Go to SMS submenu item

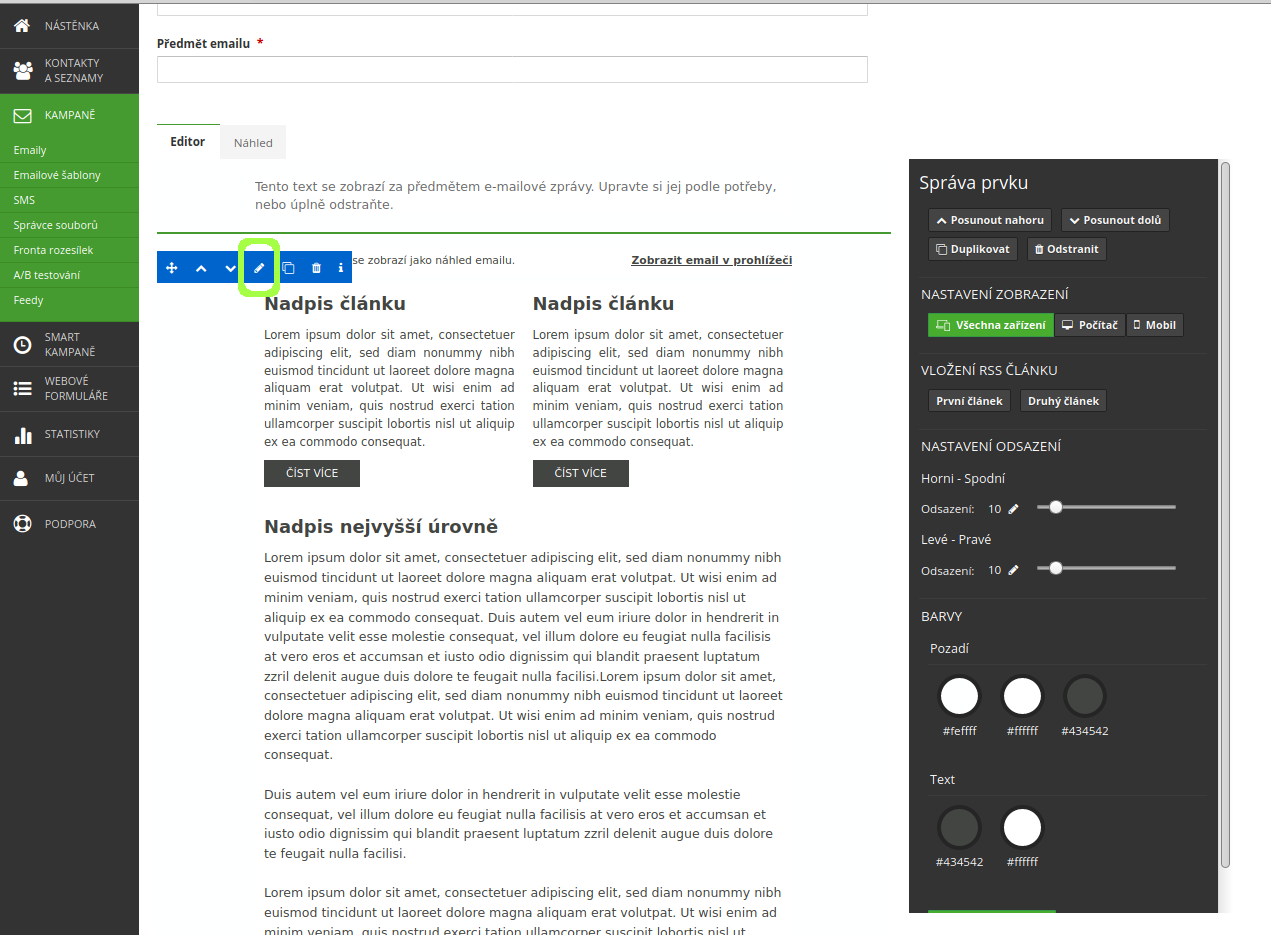point(69,200)
